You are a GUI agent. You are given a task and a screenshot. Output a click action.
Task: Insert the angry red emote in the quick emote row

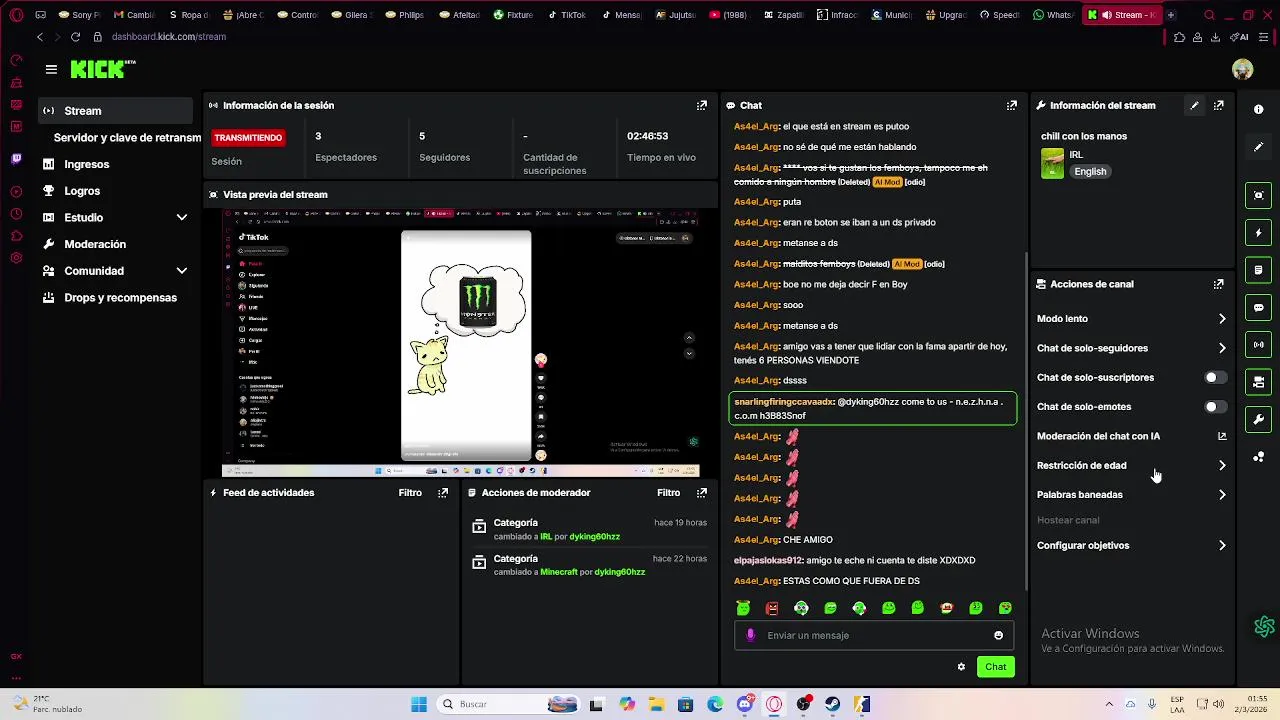[x=772, y=608]
